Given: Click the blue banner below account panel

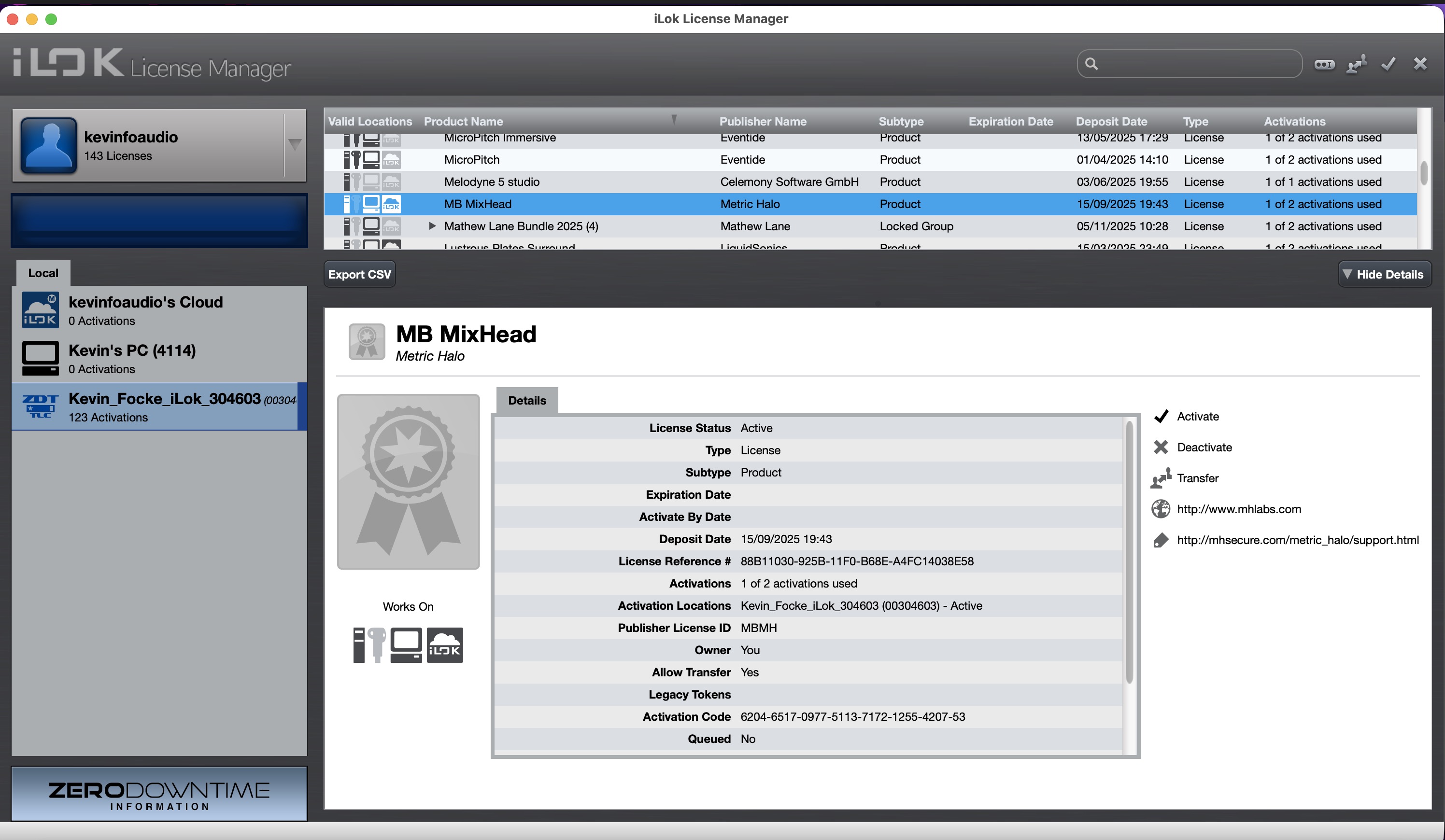Looking at the screenshot, I should tap(159, 221).
